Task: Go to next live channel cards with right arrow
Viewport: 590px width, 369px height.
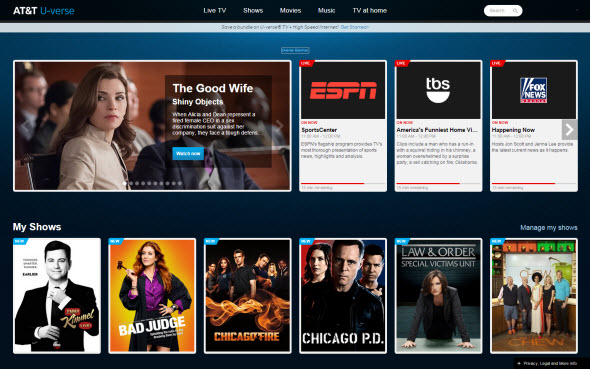Action: pos(570,130)
